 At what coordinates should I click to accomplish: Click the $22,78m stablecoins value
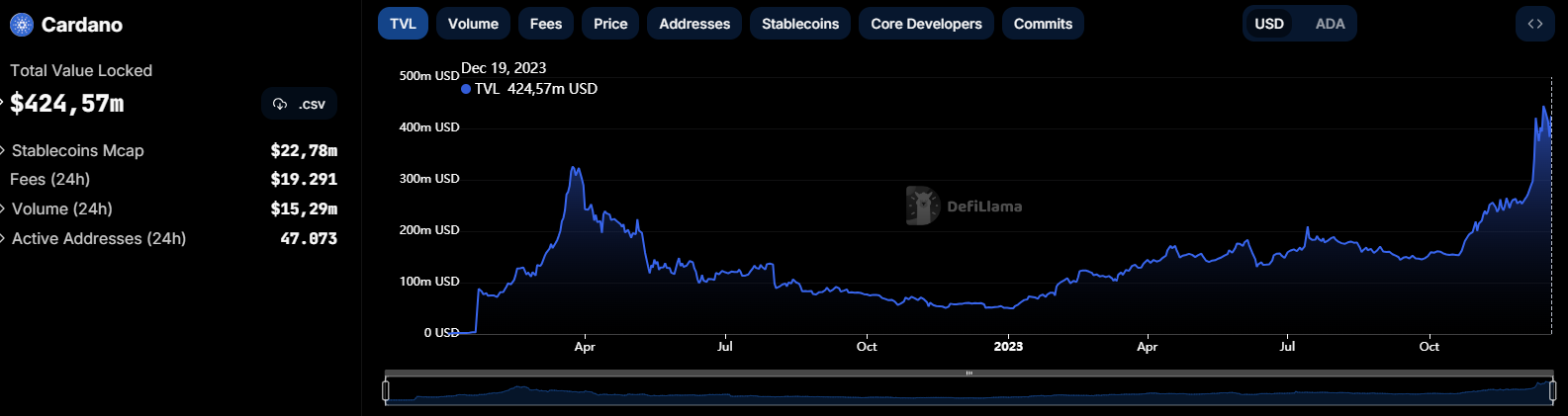click(304, 151)
